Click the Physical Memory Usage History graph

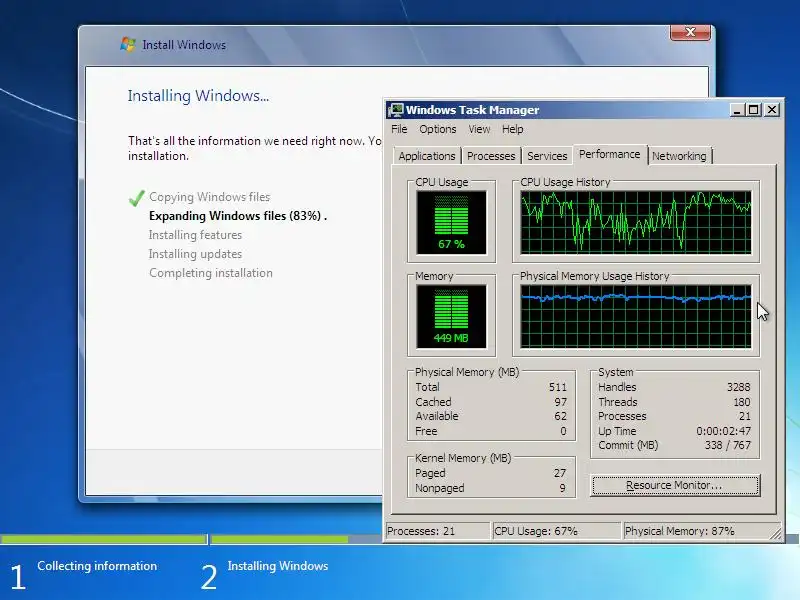tap(635, 316)
